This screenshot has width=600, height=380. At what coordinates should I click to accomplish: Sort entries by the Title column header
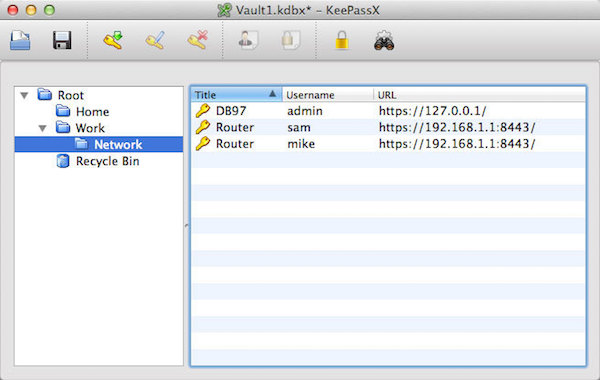(236, 95)
